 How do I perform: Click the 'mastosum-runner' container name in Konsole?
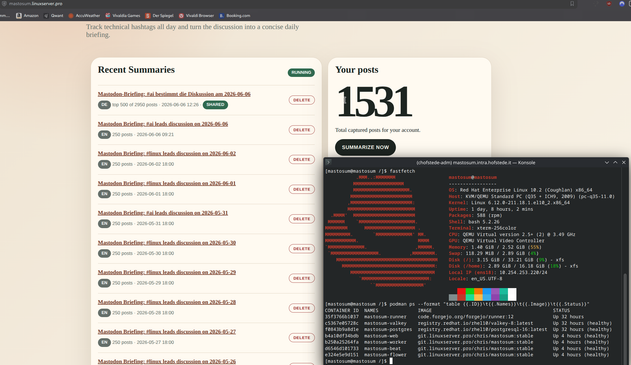click(385, 317)
